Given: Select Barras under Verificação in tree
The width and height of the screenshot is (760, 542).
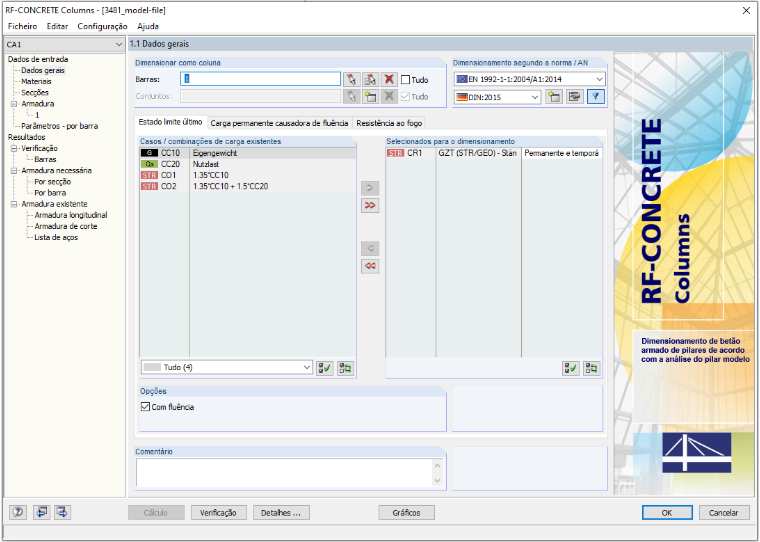Looking at the screenshot, I should pos(45,159).
